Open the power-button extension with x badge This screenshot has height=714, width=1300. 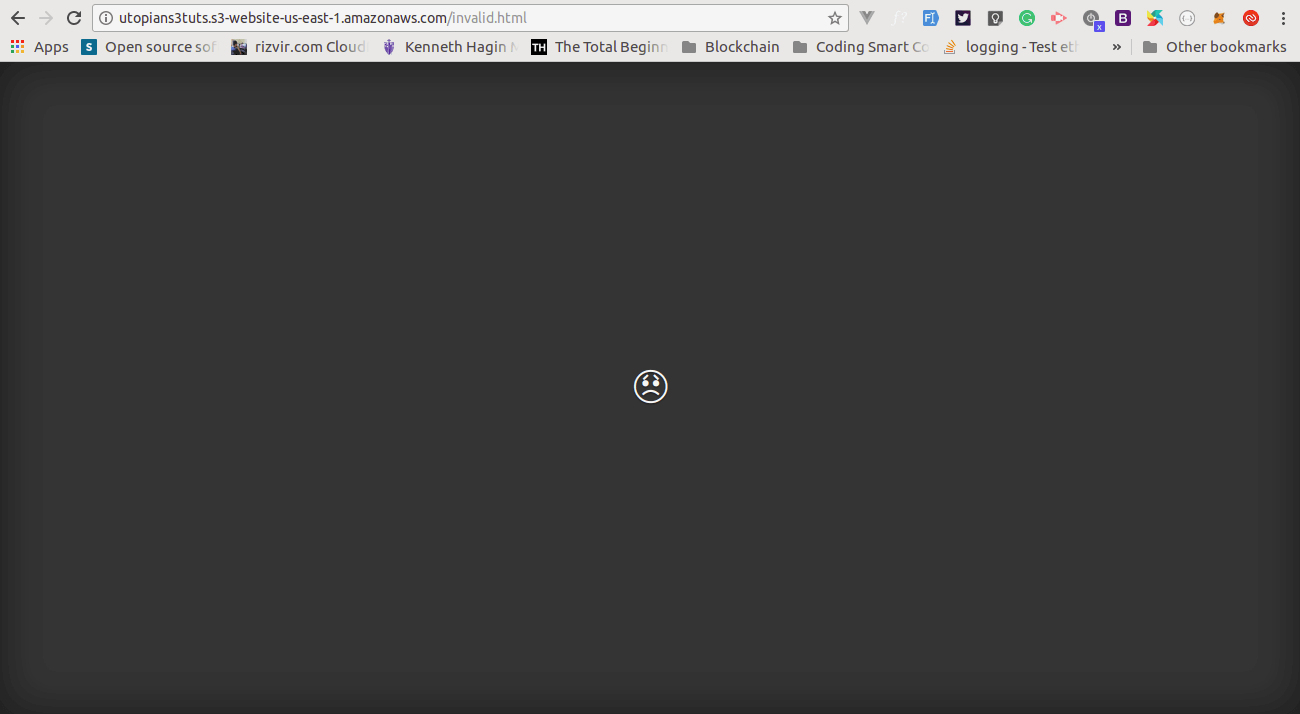coord(1092,19)
